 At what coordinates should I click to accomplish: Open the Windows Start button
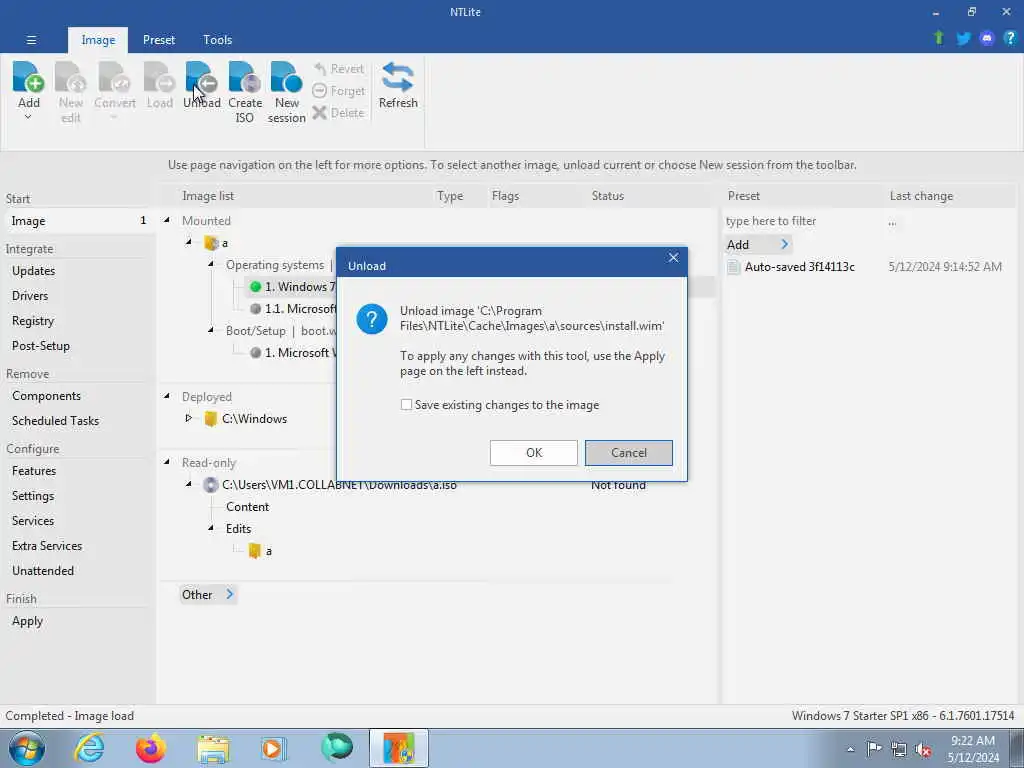pos(27,748)
